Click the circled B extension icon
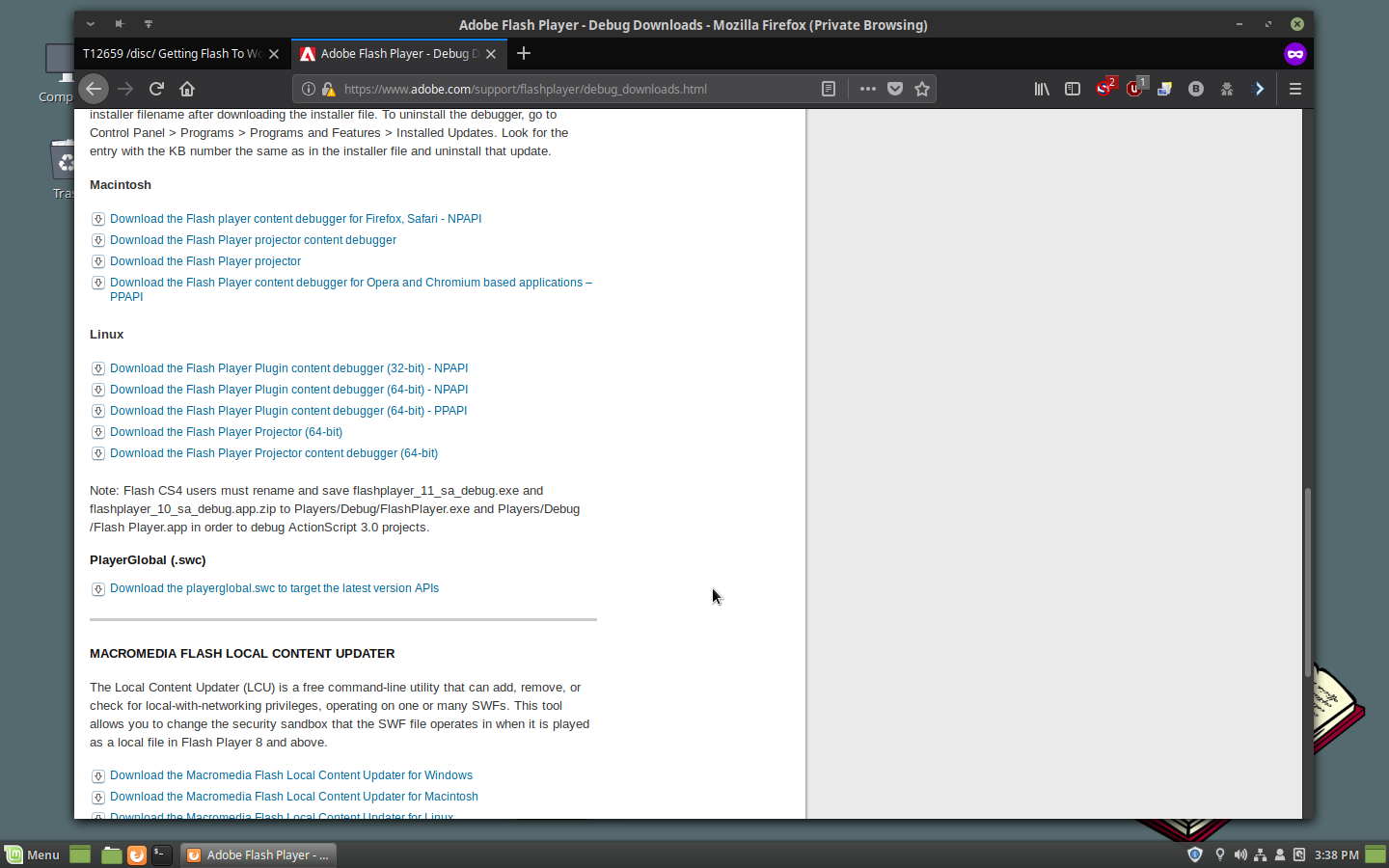1389x868 pixels. click(1196, 89)
